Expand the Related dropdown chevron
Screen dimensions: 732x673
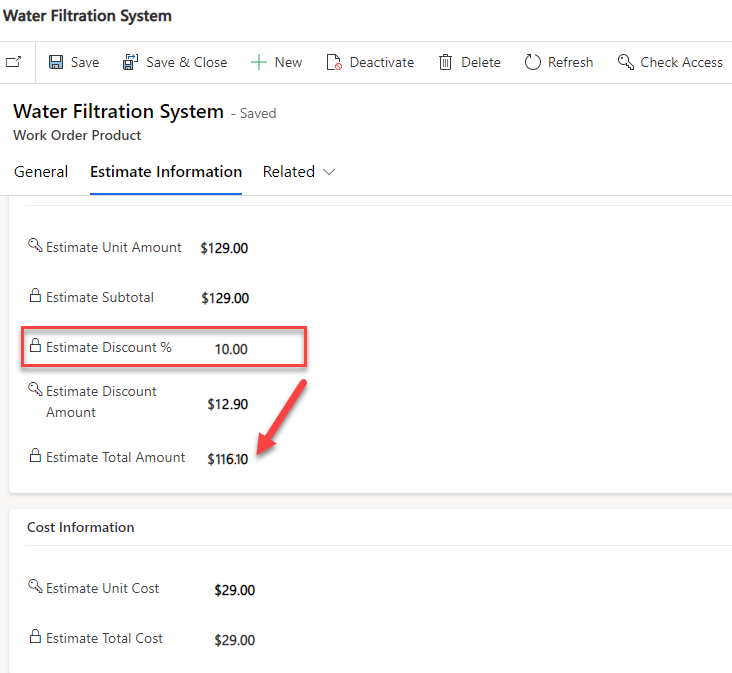point(329,172)
